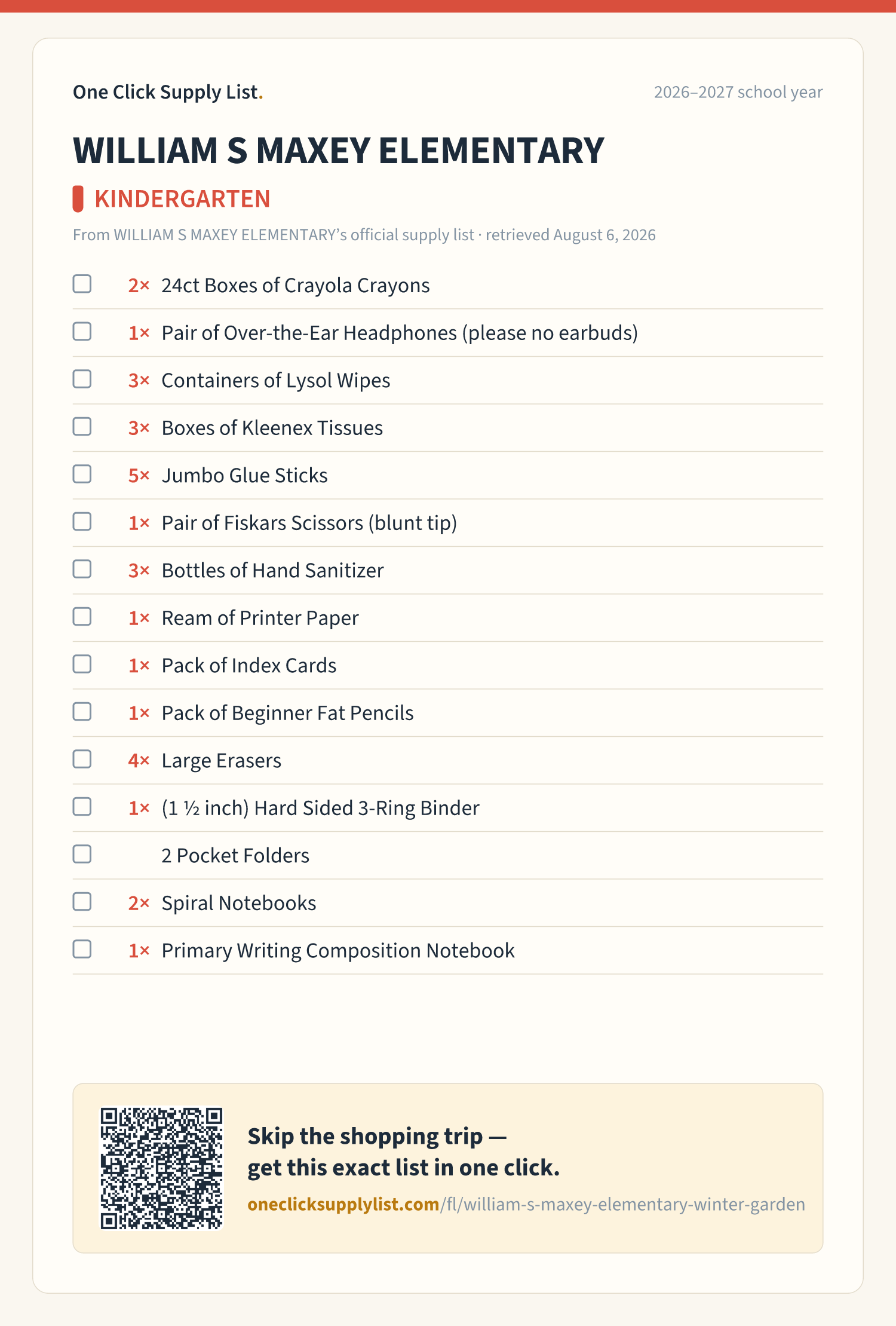Check the 24ct Crayola Crayons checkbox
The height and width of the screenshot is (1326, 896).
point(82,284)
